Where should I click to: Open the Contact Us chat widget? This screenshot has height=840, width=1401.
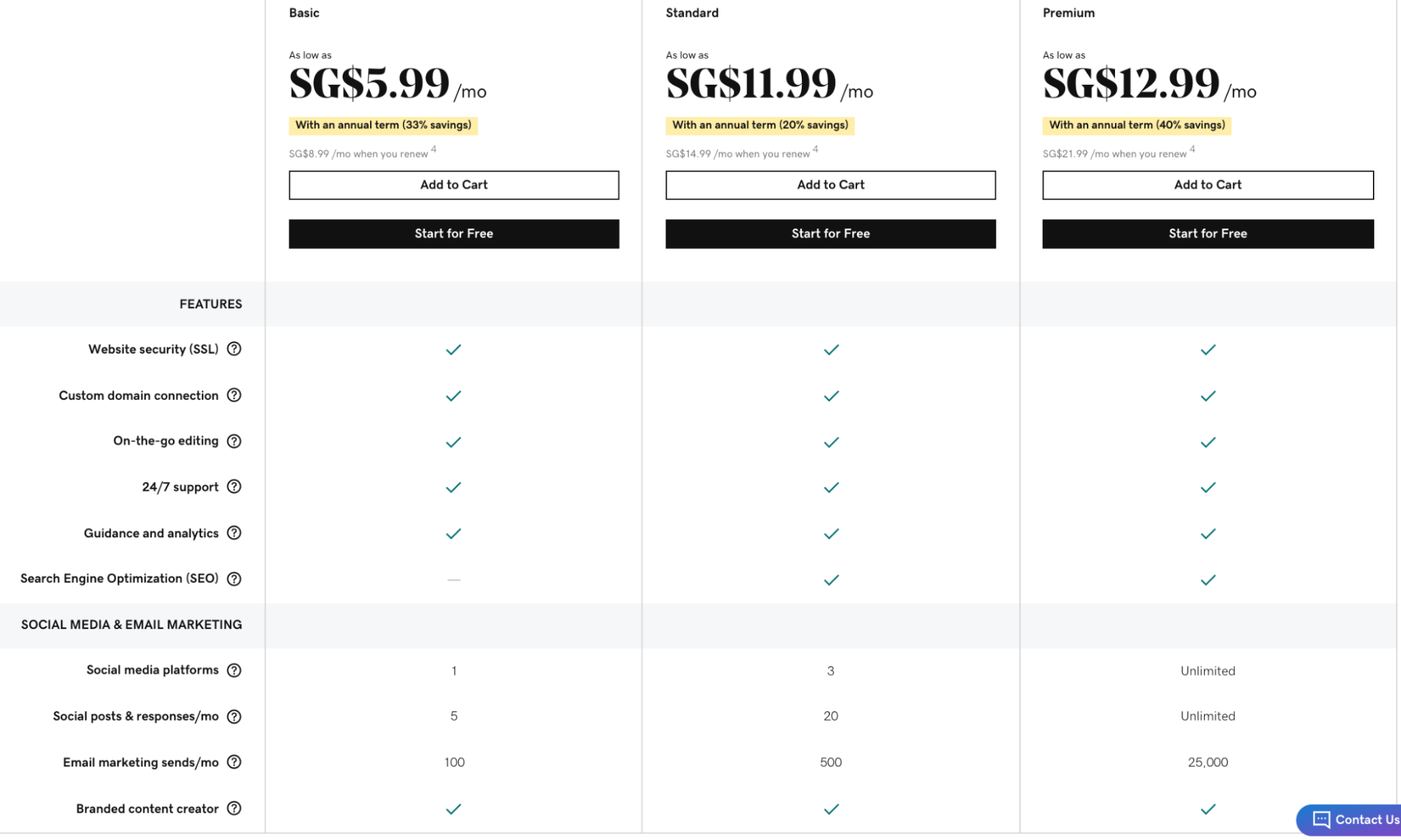[x=1349, y=820]
